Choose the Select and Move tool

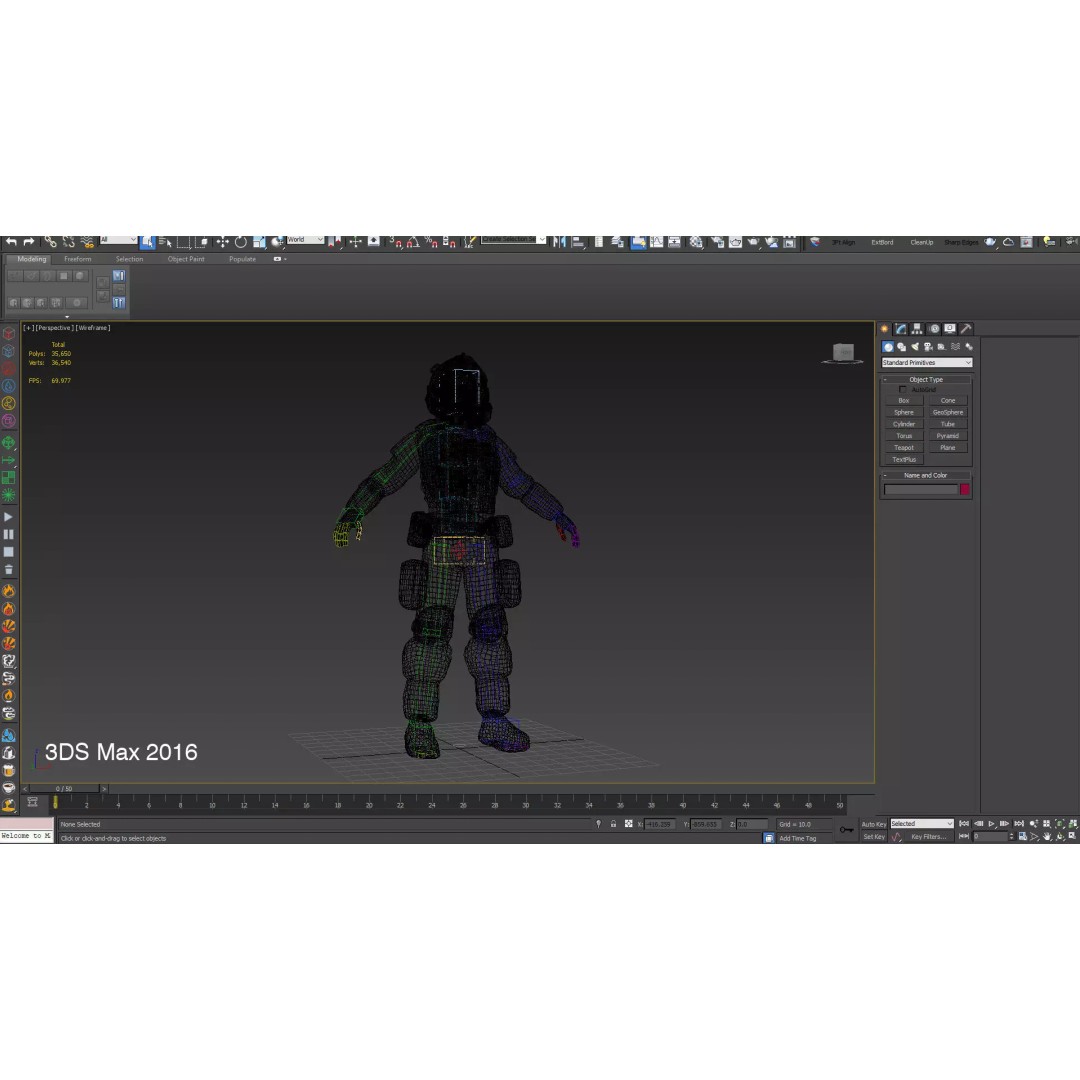222,242
